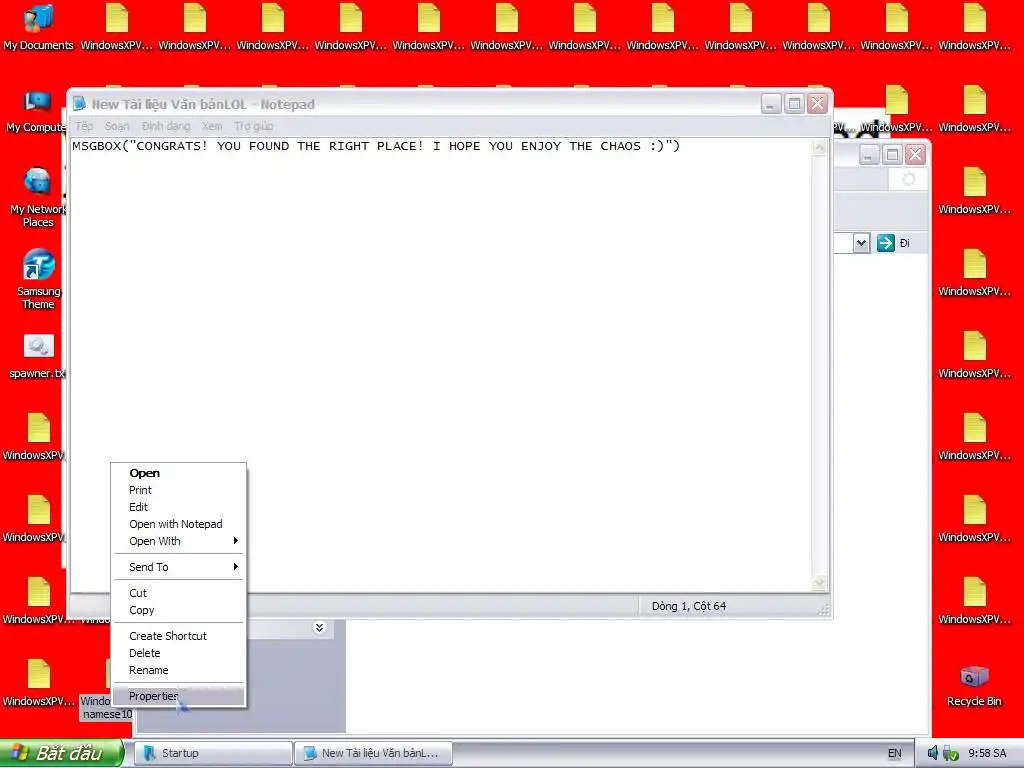1024x768 pixels.
Task: Choose Edit in the context menu
Action: (x=178, y=507)
